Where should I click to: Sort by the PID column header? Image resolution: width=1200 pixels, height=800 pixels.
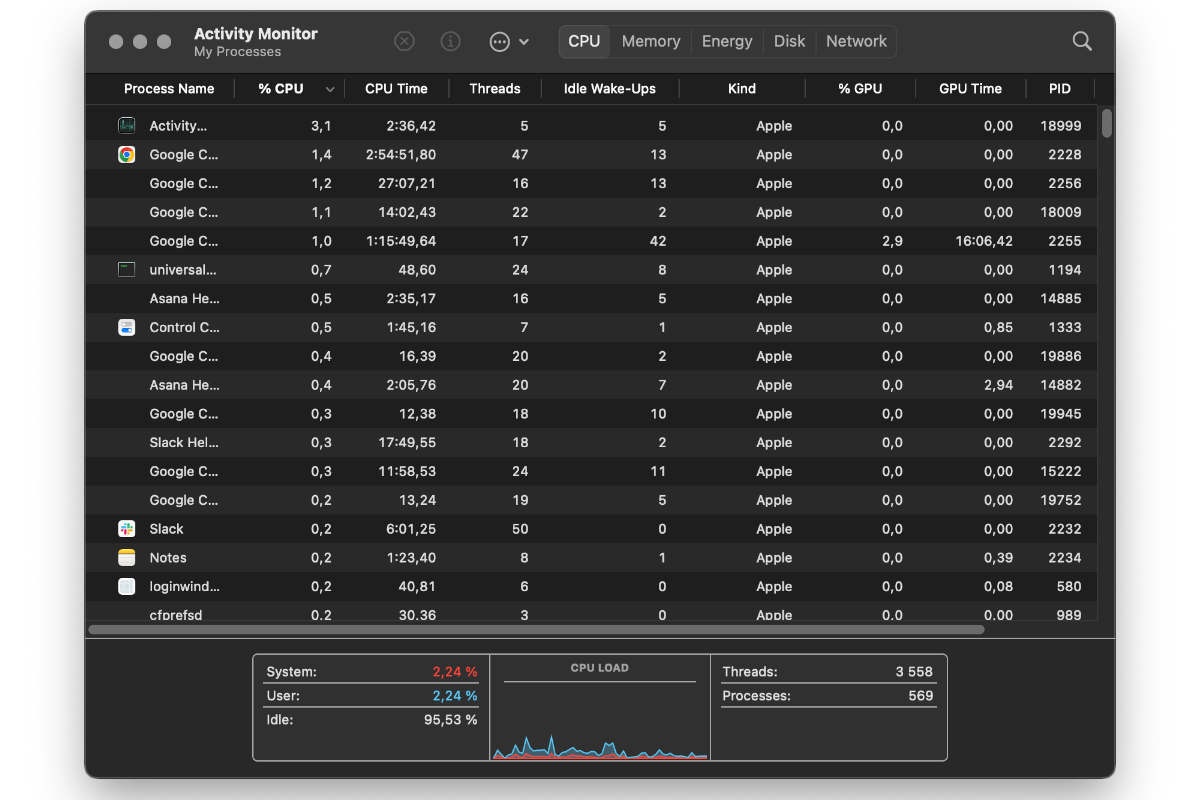coord(1060,89)
